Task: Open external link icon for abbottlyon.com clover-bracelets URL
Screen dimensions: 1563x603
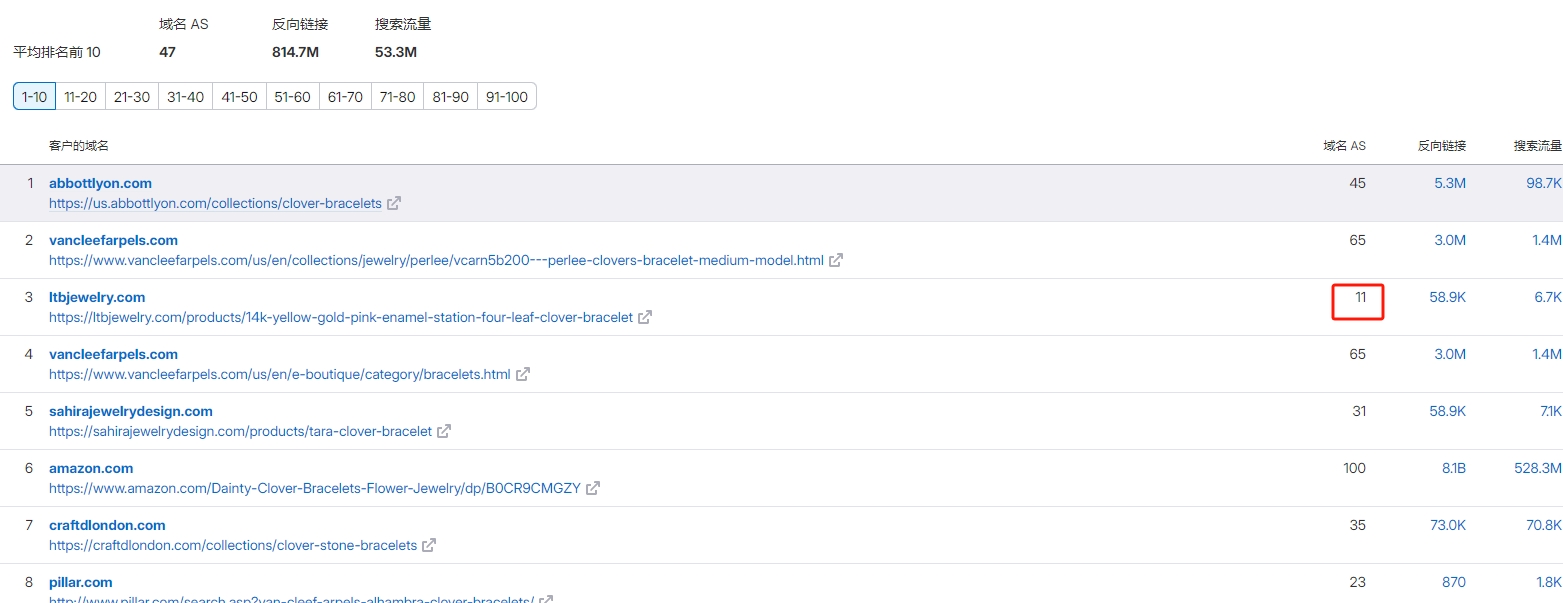Action: (394, 203)
